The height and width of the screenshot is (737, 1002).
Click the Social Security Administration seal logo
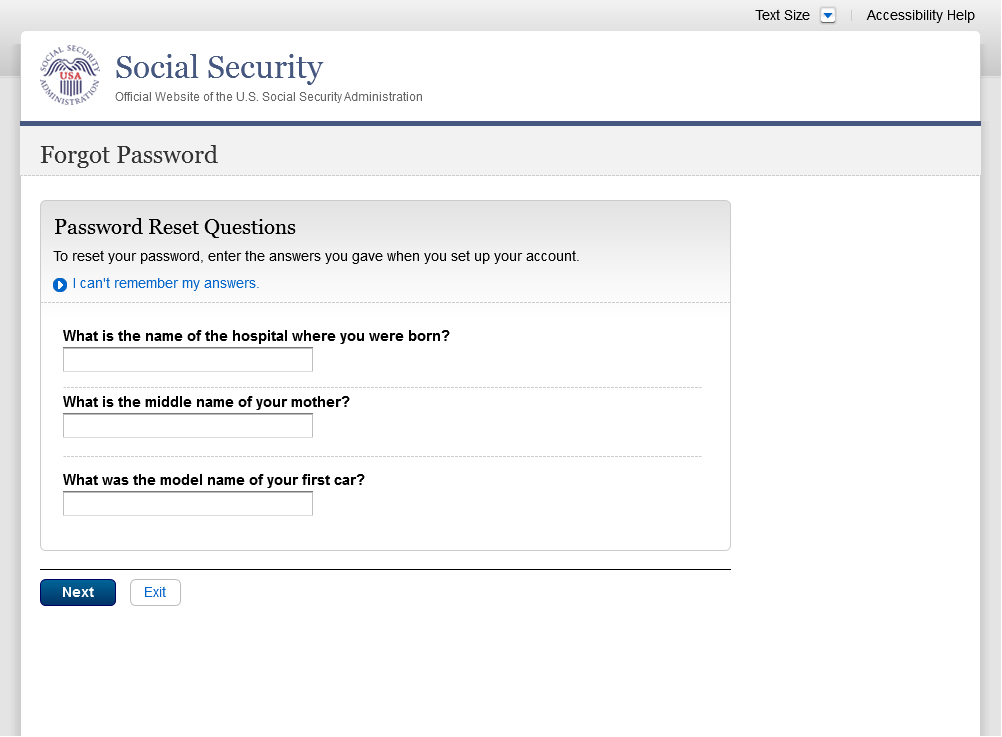coord(70,76)
